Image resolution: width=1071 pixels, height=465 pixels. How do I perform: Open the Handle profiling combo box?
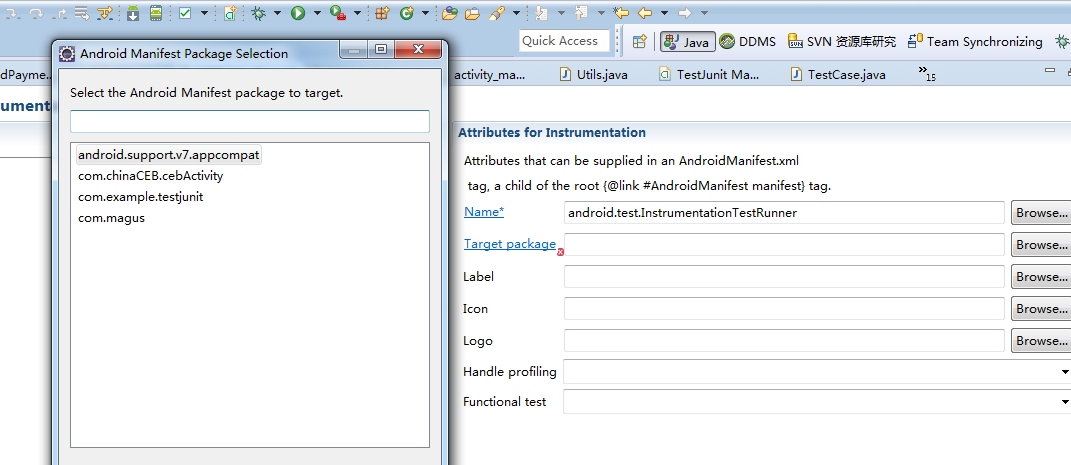(817, 371)
